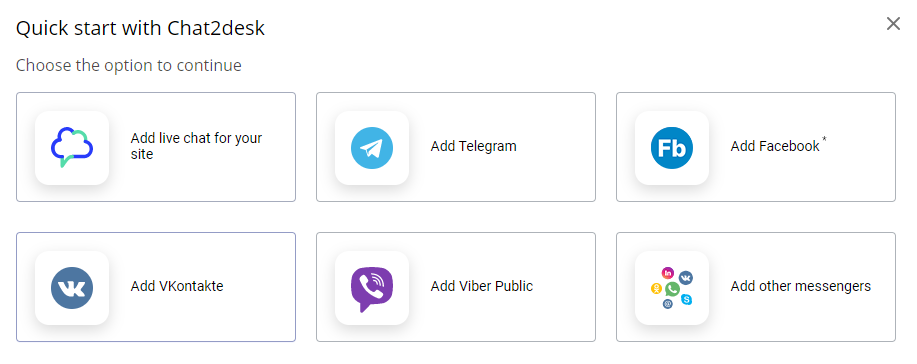This screenshot has width=917, height=364.
Task: Select 'Add live chat for your site' text
Action: click(x=196, y=146)
